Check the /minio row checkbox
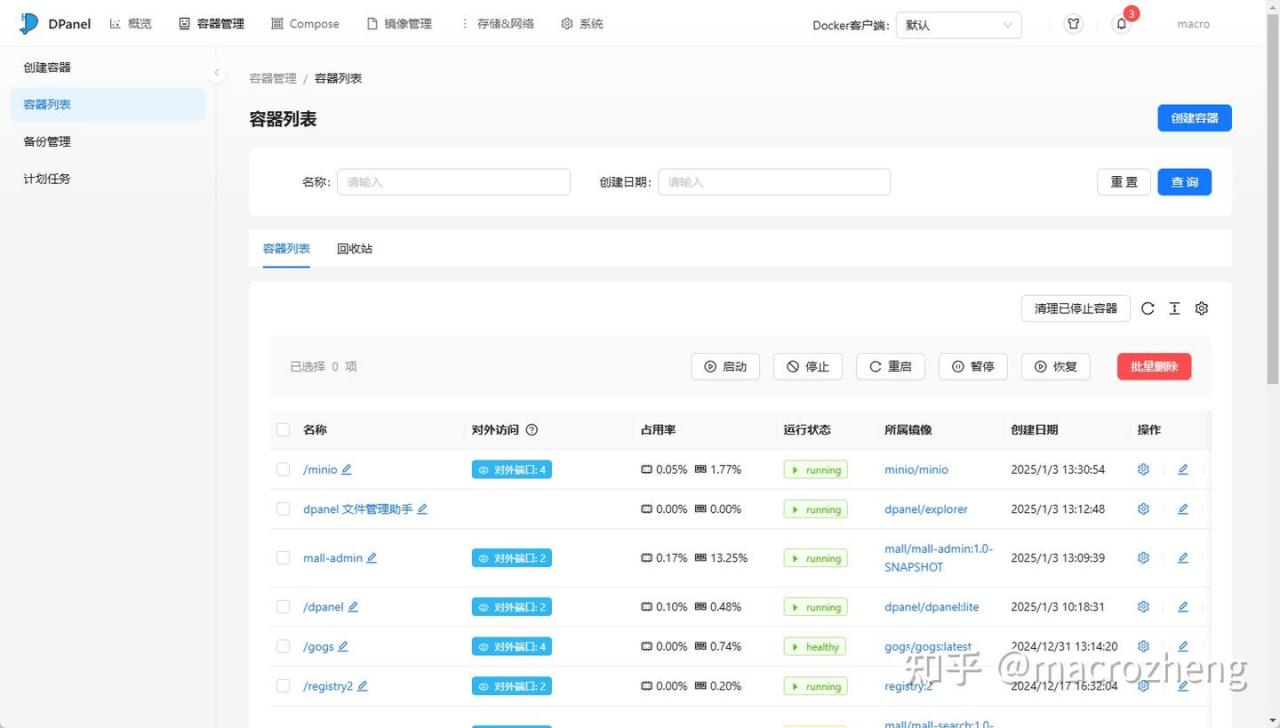 283,469
